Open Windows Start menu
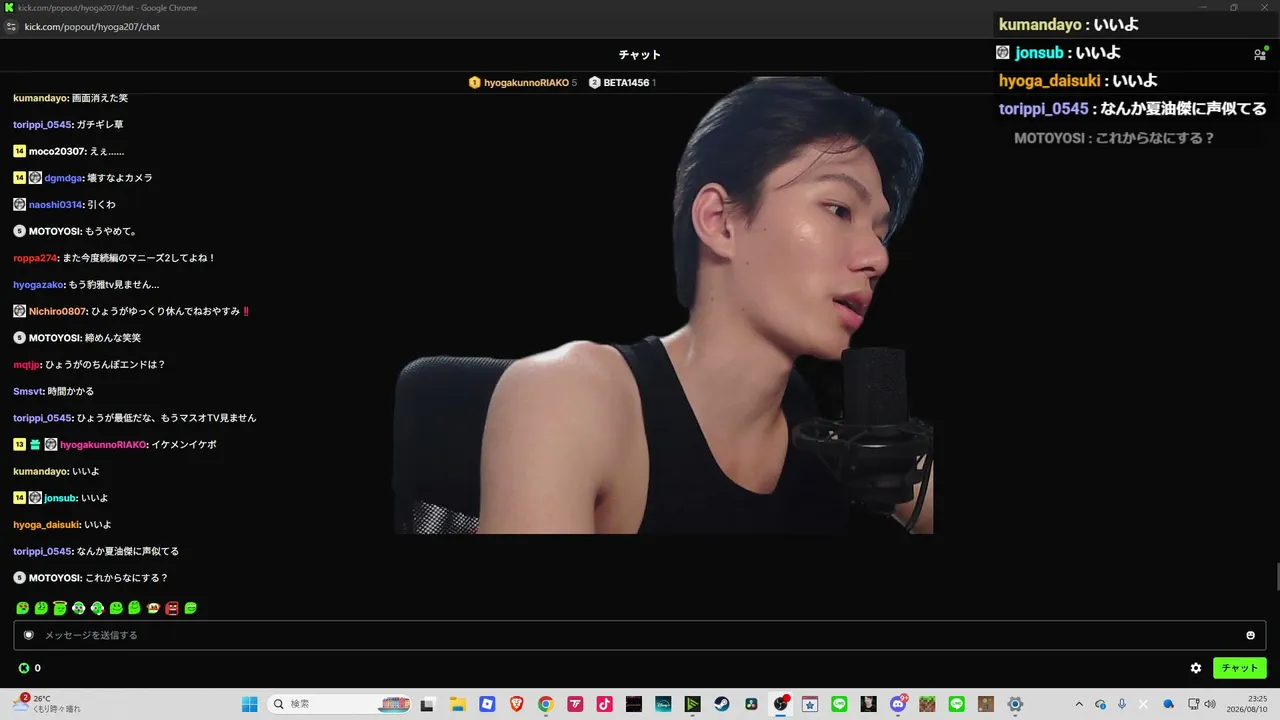This screenshot has height=720, width=1280. [x=250, y=704]
